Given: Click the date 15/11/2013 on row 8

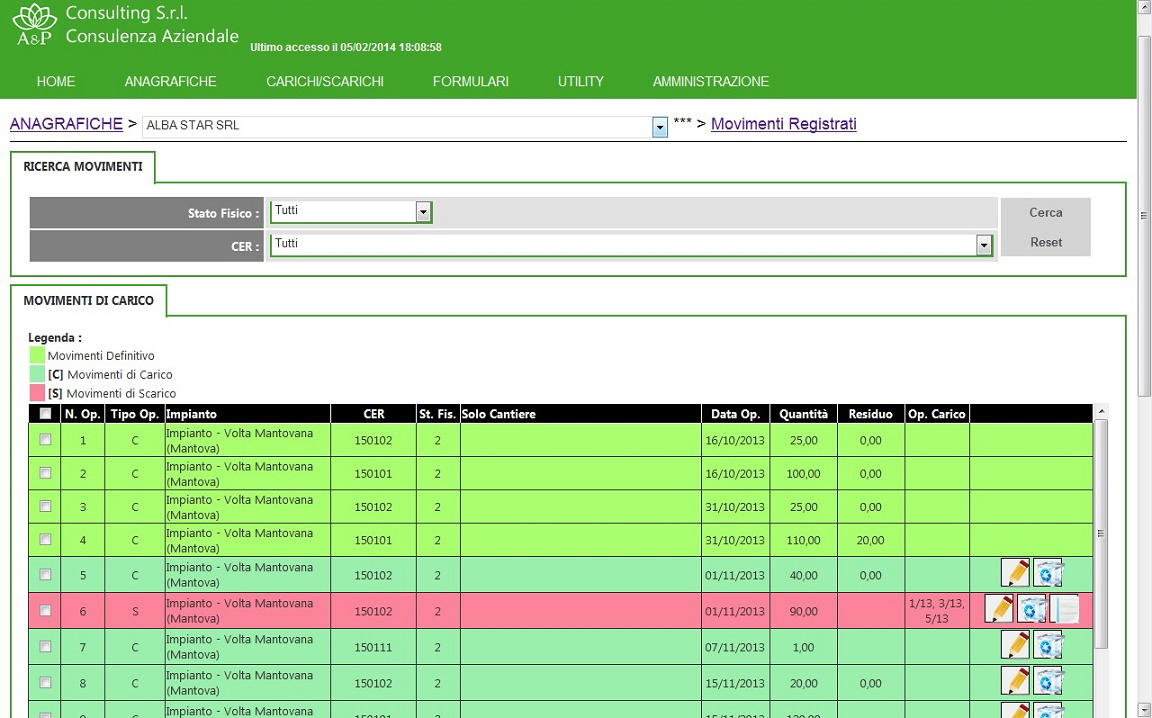Looking at the screenshot, I should pyautogui.click(x=735, y=683).
